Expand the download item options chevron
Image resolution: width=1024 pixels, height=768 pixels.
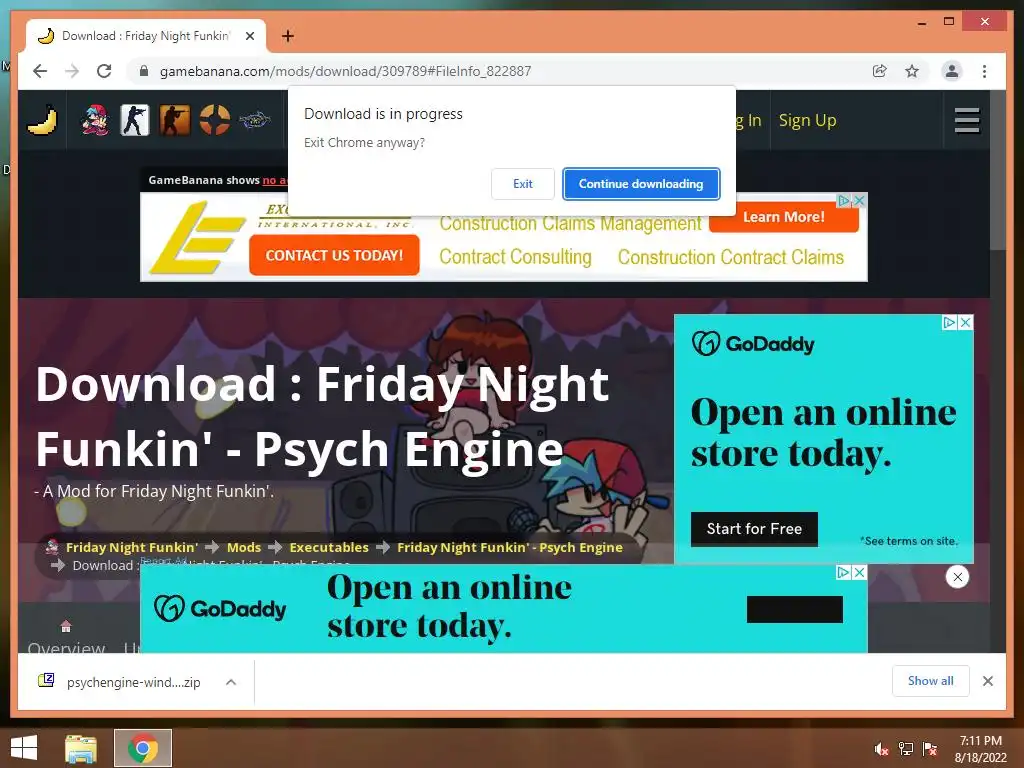tap(231, 682)
